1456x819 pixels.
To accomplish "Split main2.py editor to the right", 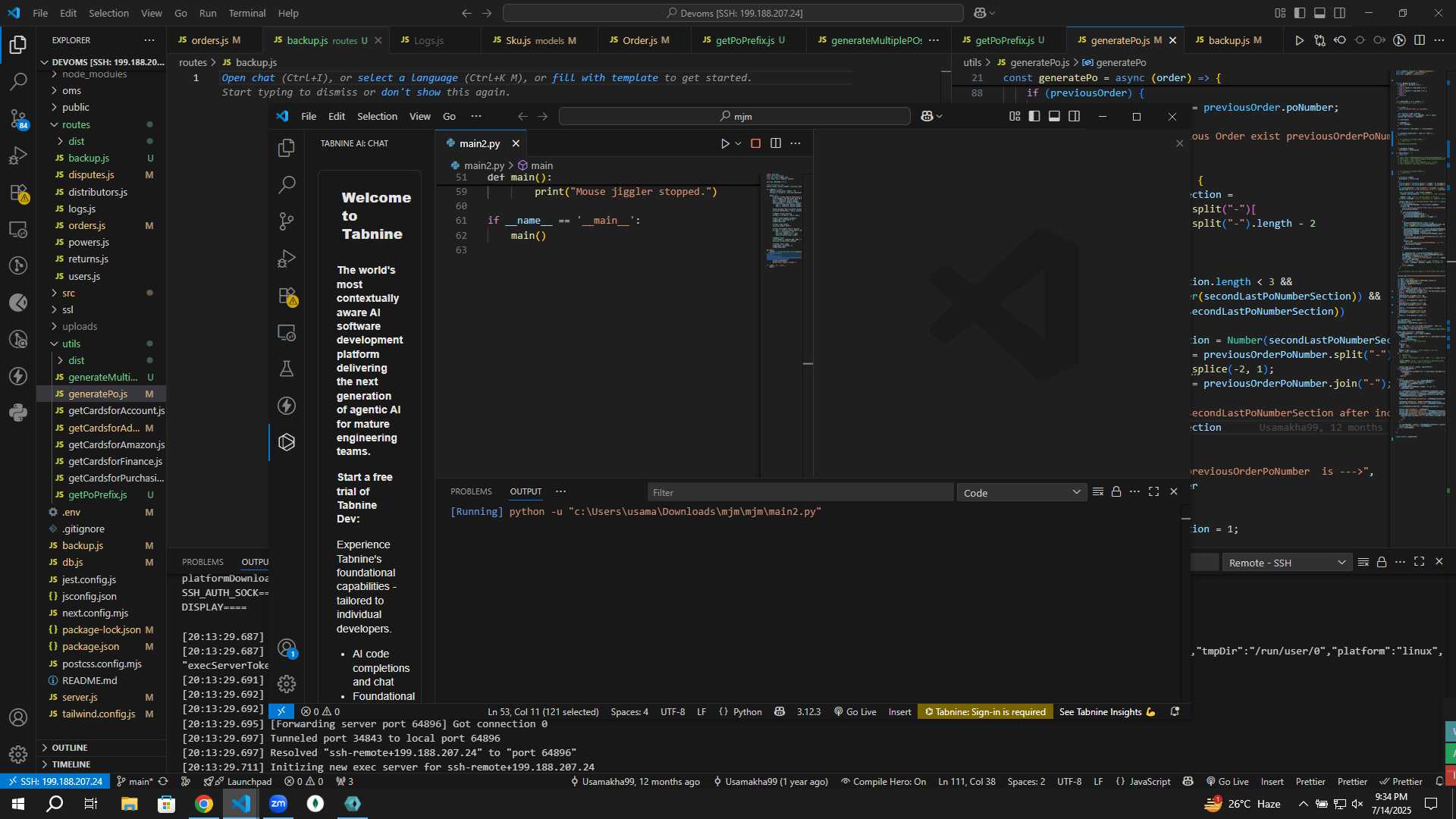I will coord(776,143).
